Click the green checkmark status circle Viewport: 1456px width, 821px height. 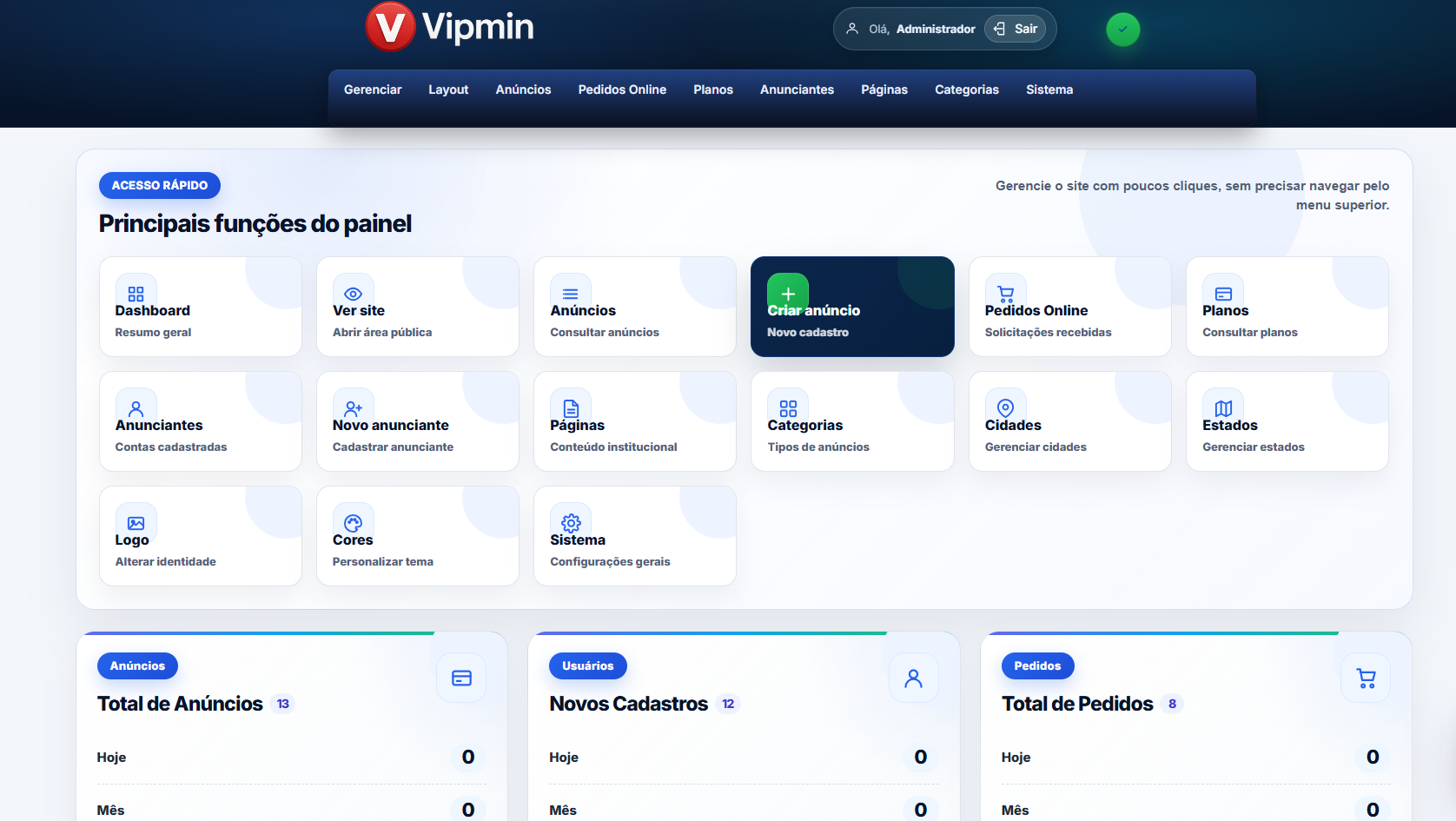click(1122, 30)
